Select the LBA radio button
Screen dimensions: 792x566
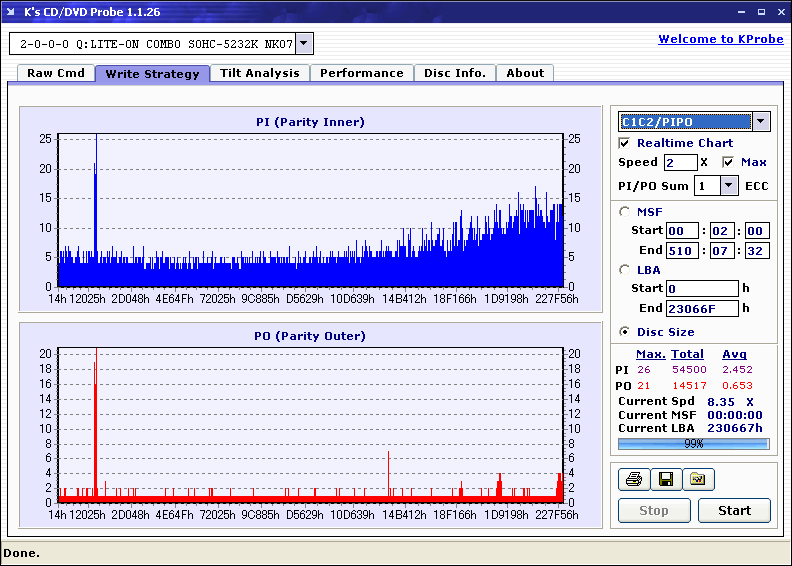pos(625,270)
